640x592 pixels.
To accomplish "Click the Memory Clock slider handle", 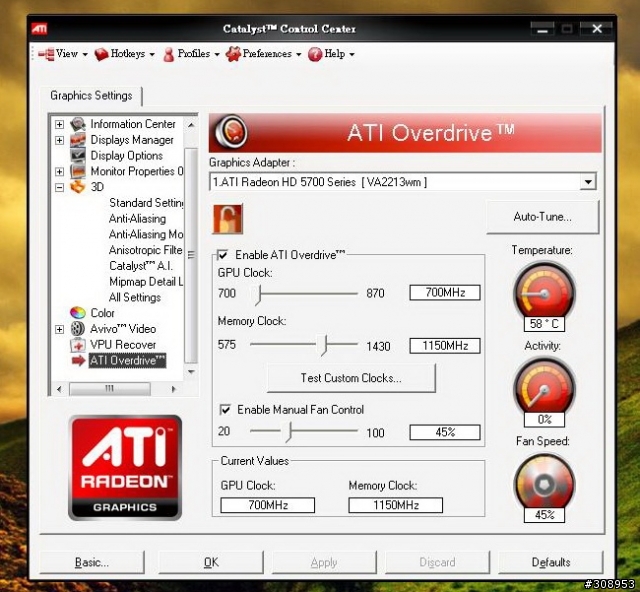I will click(324, 345).
